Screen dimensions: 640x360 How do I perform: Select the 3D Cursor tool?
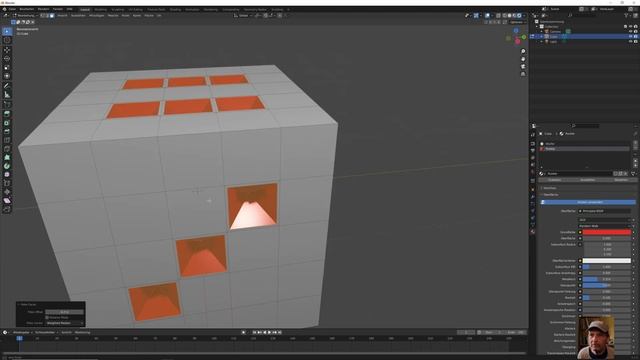7,40
